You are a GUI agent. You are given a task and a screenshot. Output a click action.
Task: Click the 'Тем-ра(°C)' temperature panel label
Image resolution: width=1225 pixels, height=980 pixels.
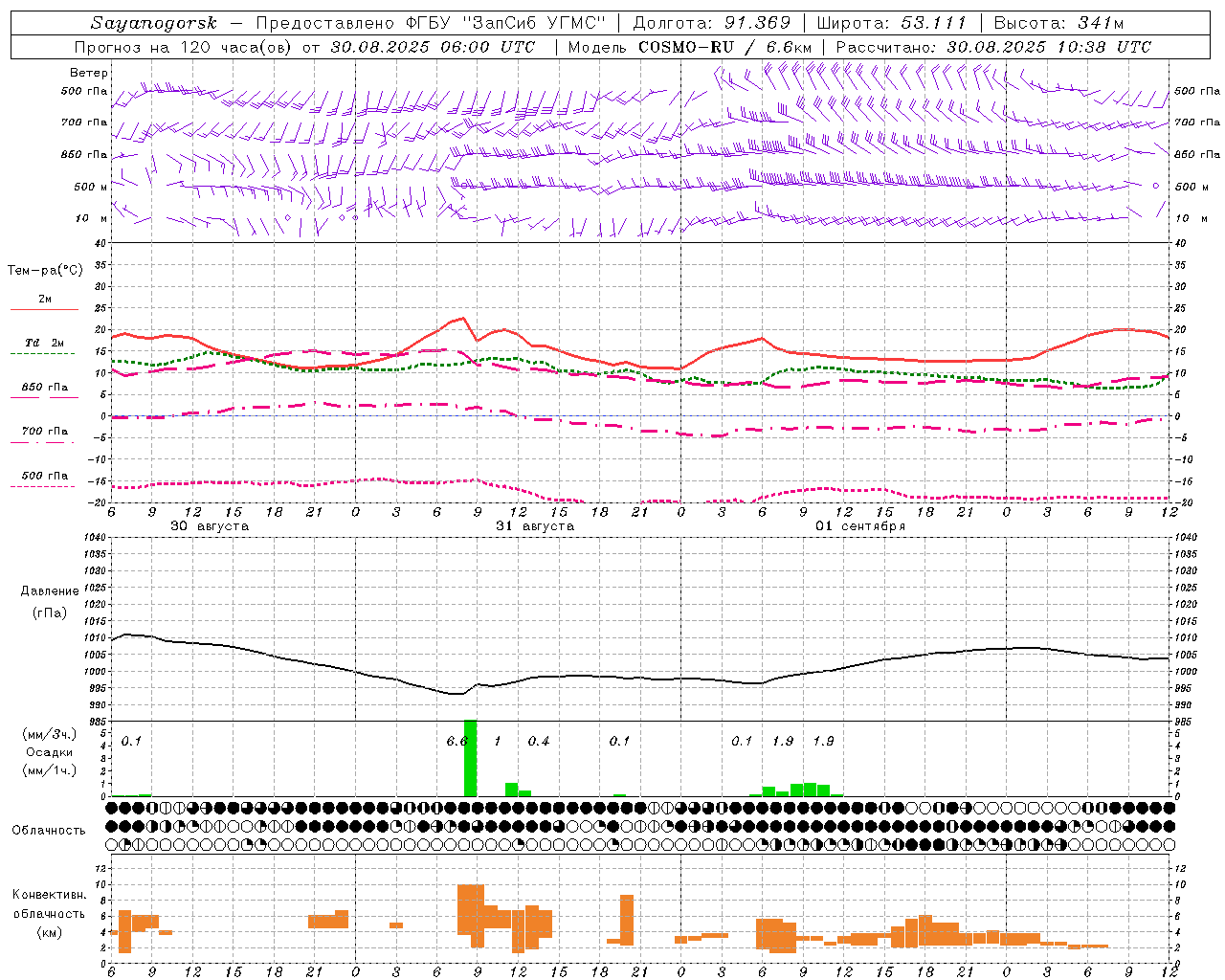(45, 271)
